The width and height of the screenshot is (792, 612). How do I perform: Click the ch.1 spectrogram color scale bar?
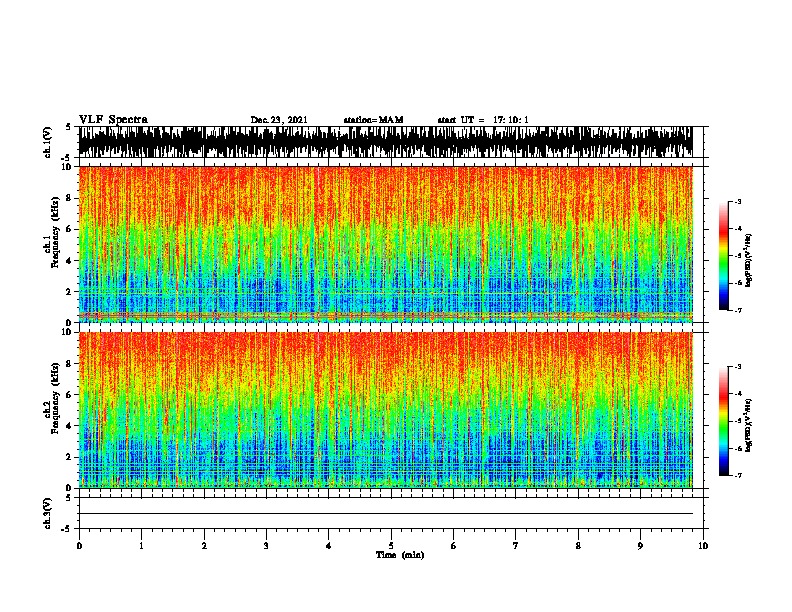click(x=724, y=256)
